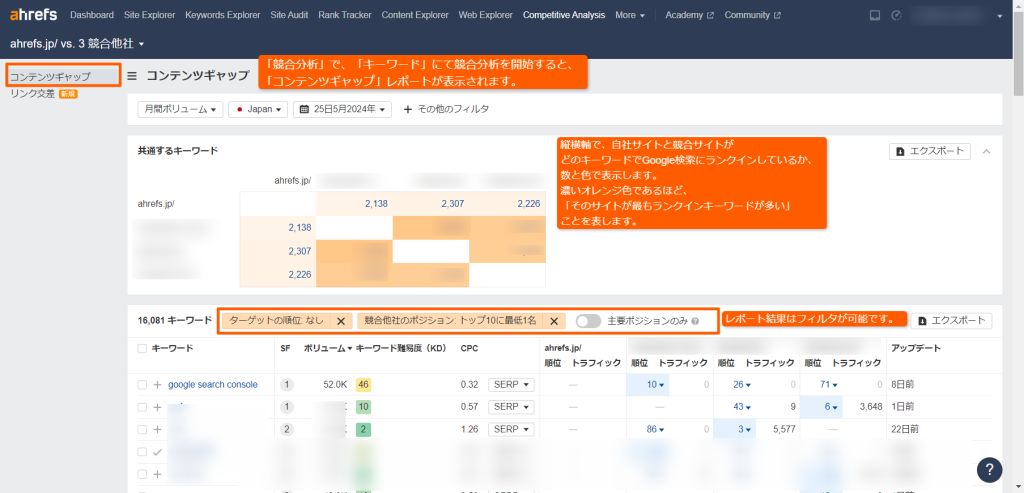Open the display monitor icon in top bar
The width and height of the screenshot is (1024, 493).
[875, 15]
